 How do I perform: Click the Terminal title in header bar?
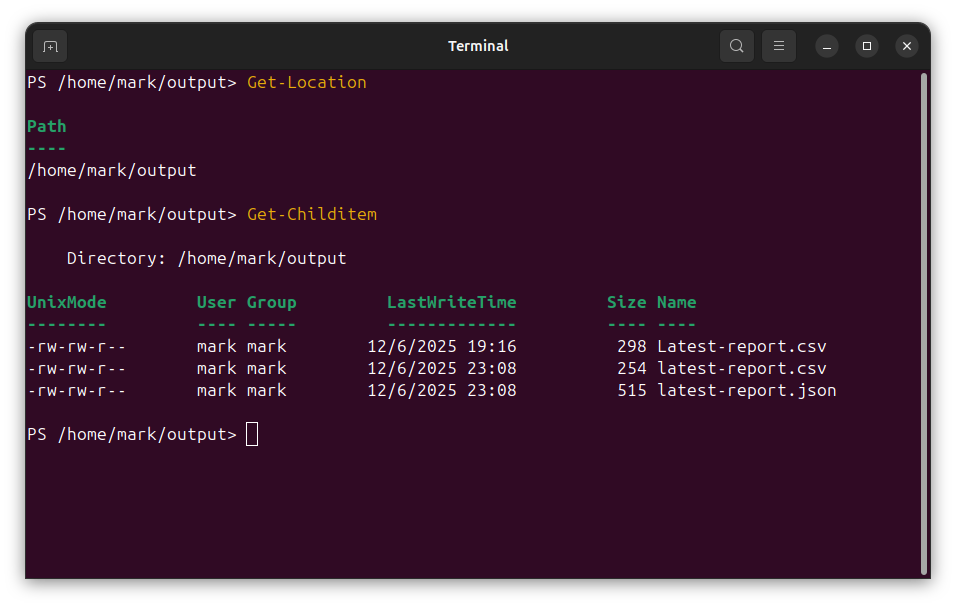click(478, 46)
